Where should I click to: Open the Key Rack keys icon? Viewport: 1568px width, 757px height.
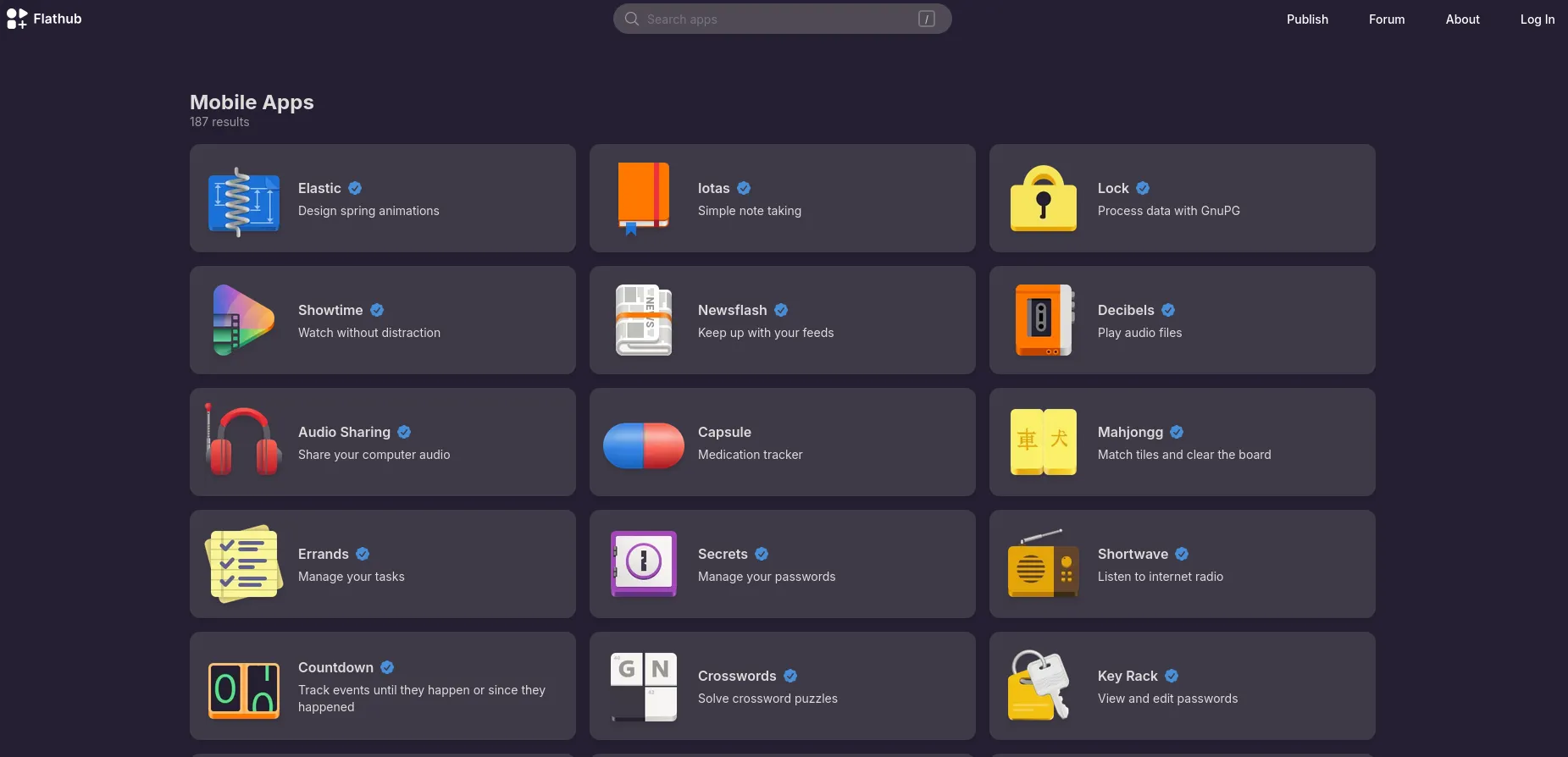click(x=1040, y=686)
